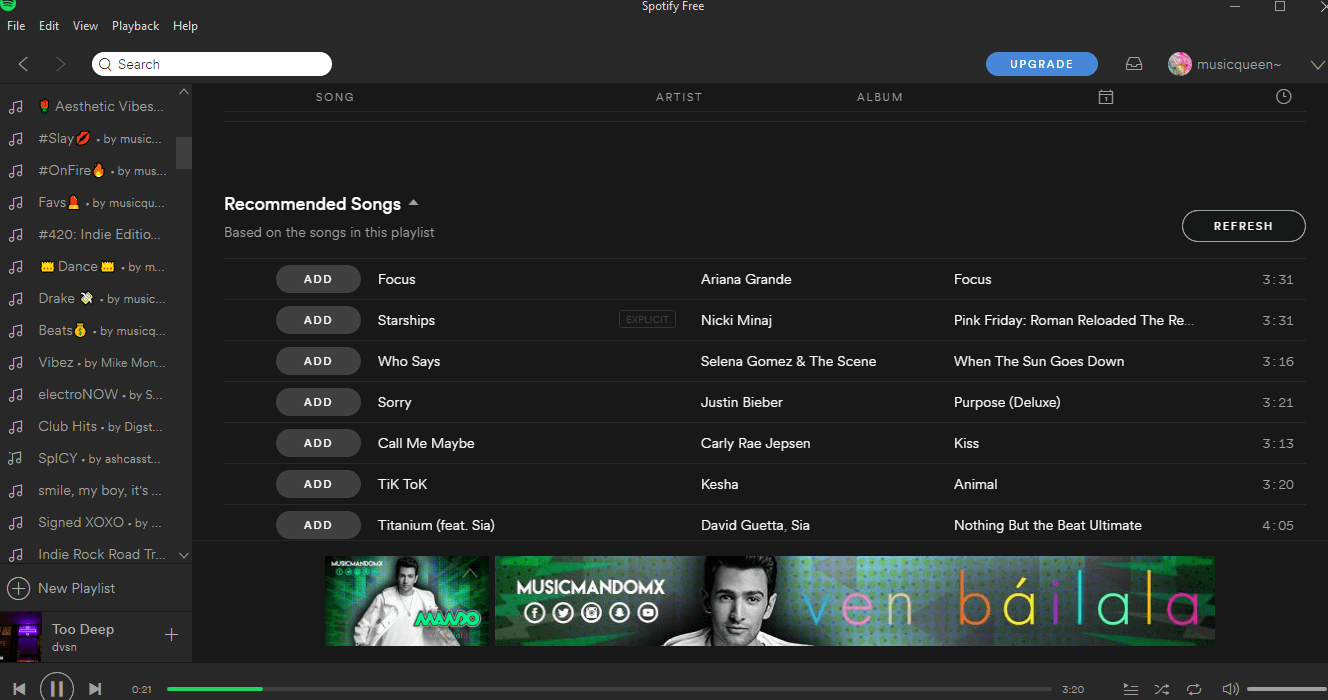Adjust the volume slider
The width and height of the screenshot is (1328, 700).
(x=1286, y=689)
